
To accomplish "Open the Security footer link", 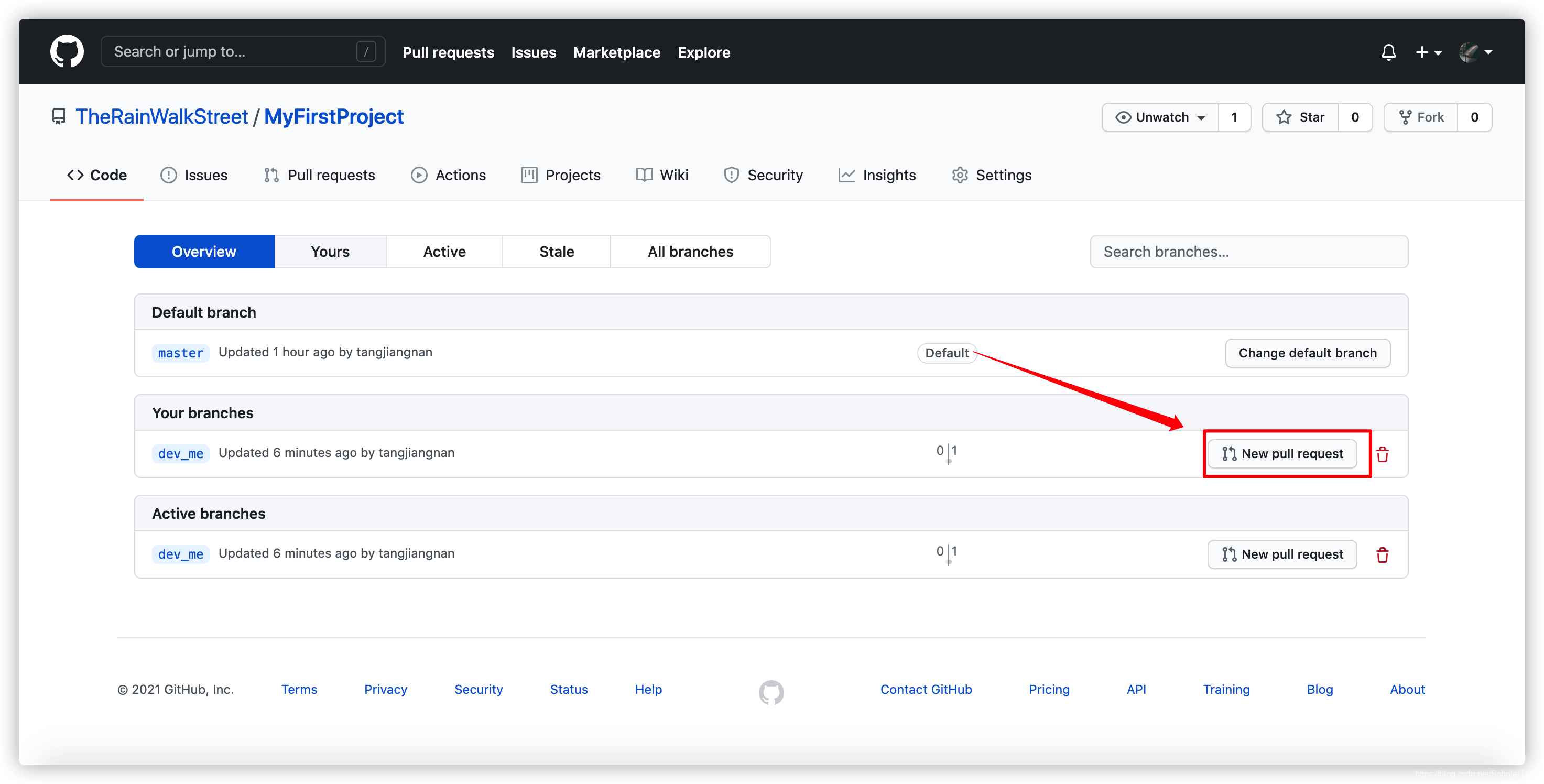I will [479, 689].
